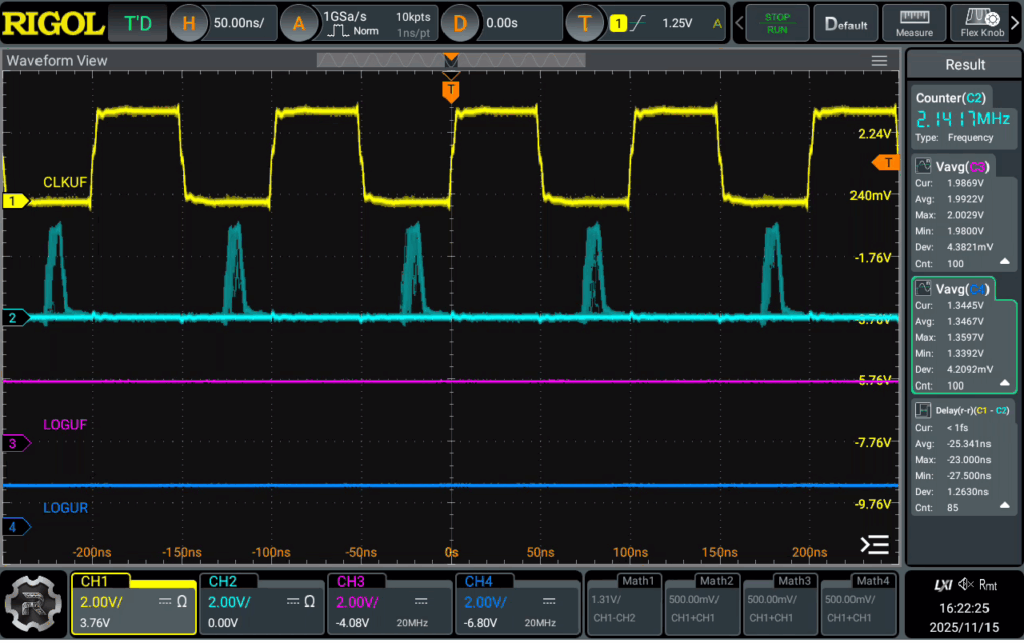The image size is (1024, 643).
Task: Click the memory position bar at top
Action: pos(451,61)
